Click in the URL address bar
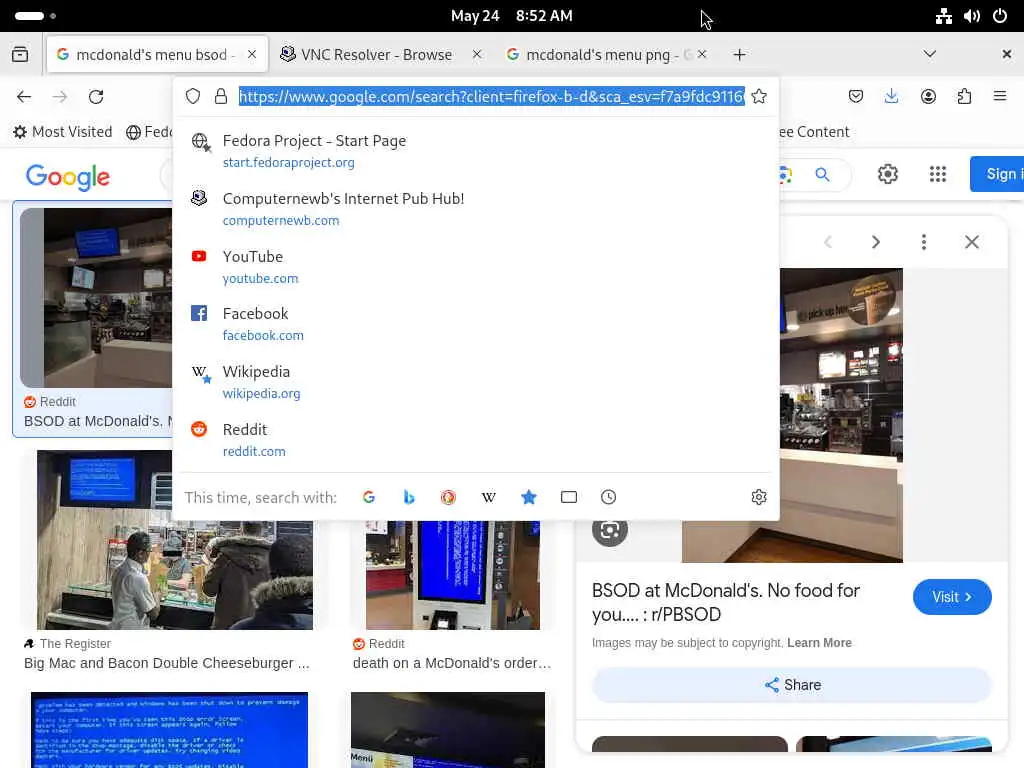Image resolution: width=1024 pixels, height=768 pixels. click(491, 97)
